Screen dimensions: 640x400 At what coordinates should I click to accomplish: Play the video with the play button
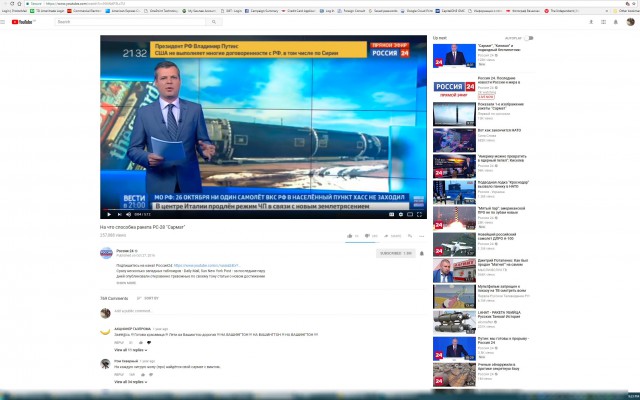point(109,214)
